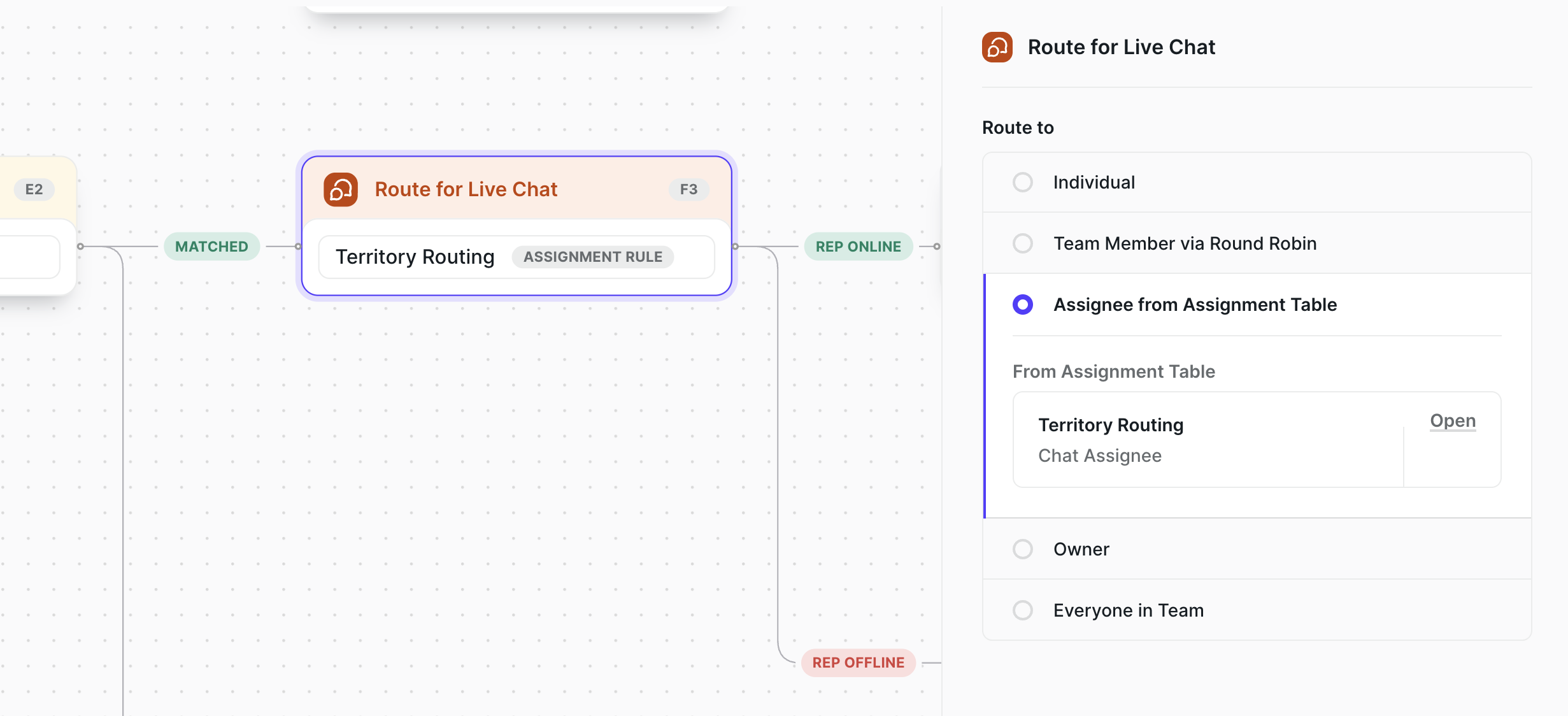1568x716 pixels.
Task: Choose Everyone in Team option
Action: pyautogui.click(x=1023, y=610)
